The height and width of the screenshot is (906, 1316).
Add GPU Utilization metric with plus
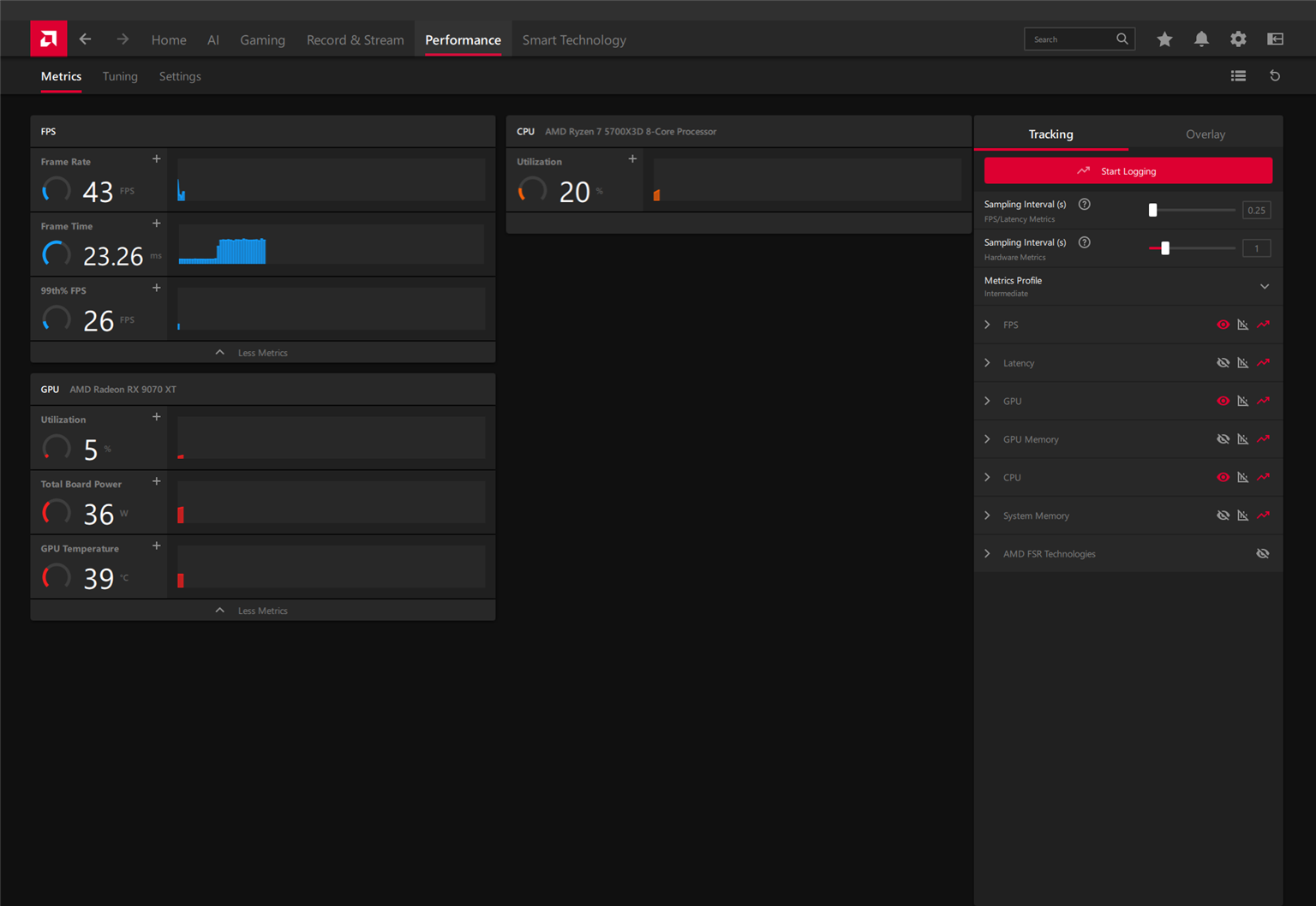[x=156, y=417]
